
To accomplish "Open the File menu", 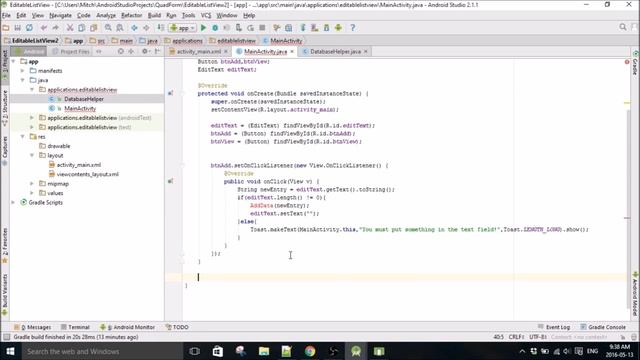I will coord(6,16).
